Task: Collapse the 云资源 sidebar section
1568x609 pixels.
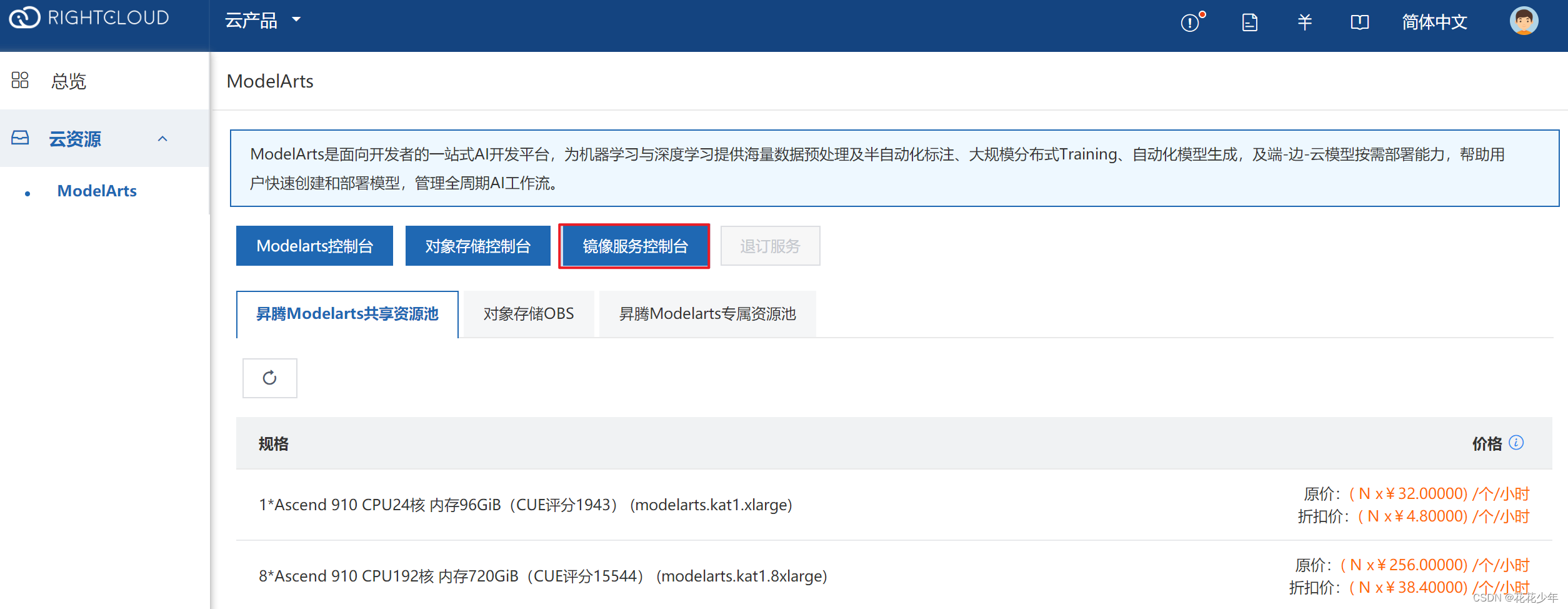Action: pos(162,139)
